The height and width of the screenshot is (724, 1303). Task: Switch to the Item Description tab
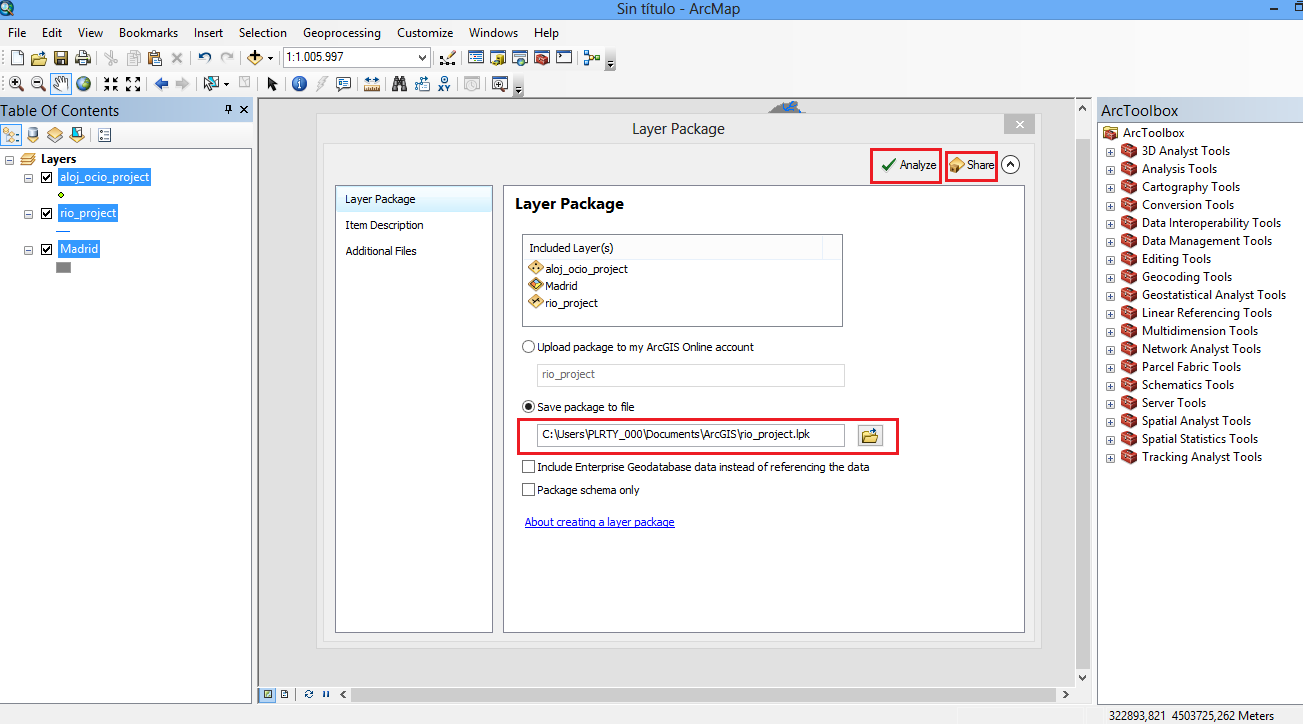pos(384,225)
